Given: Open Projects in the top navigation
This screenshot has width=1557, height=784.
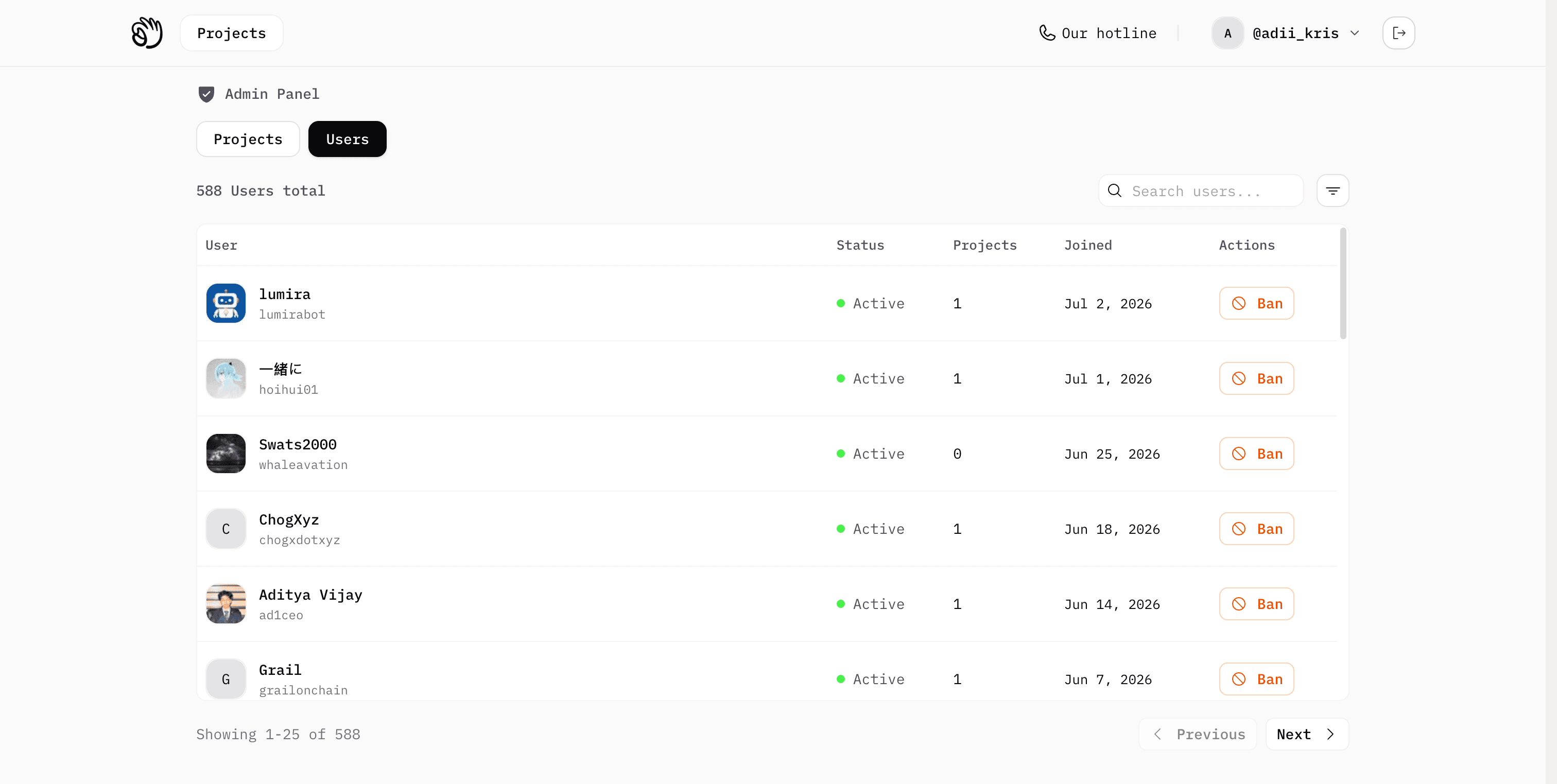Looking at the screenshot, I should [x=232, y=33].
